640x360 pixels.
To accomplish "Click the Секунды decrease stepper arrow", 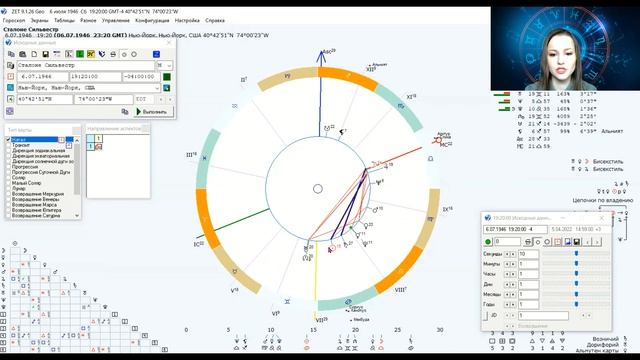I will tap(507, 254).
